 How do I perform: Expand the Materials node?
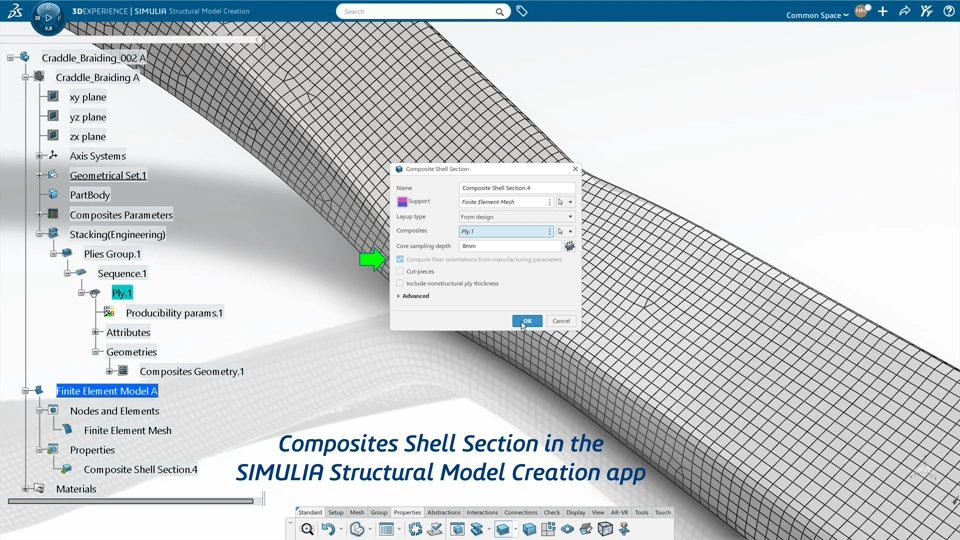coord(25,489)
